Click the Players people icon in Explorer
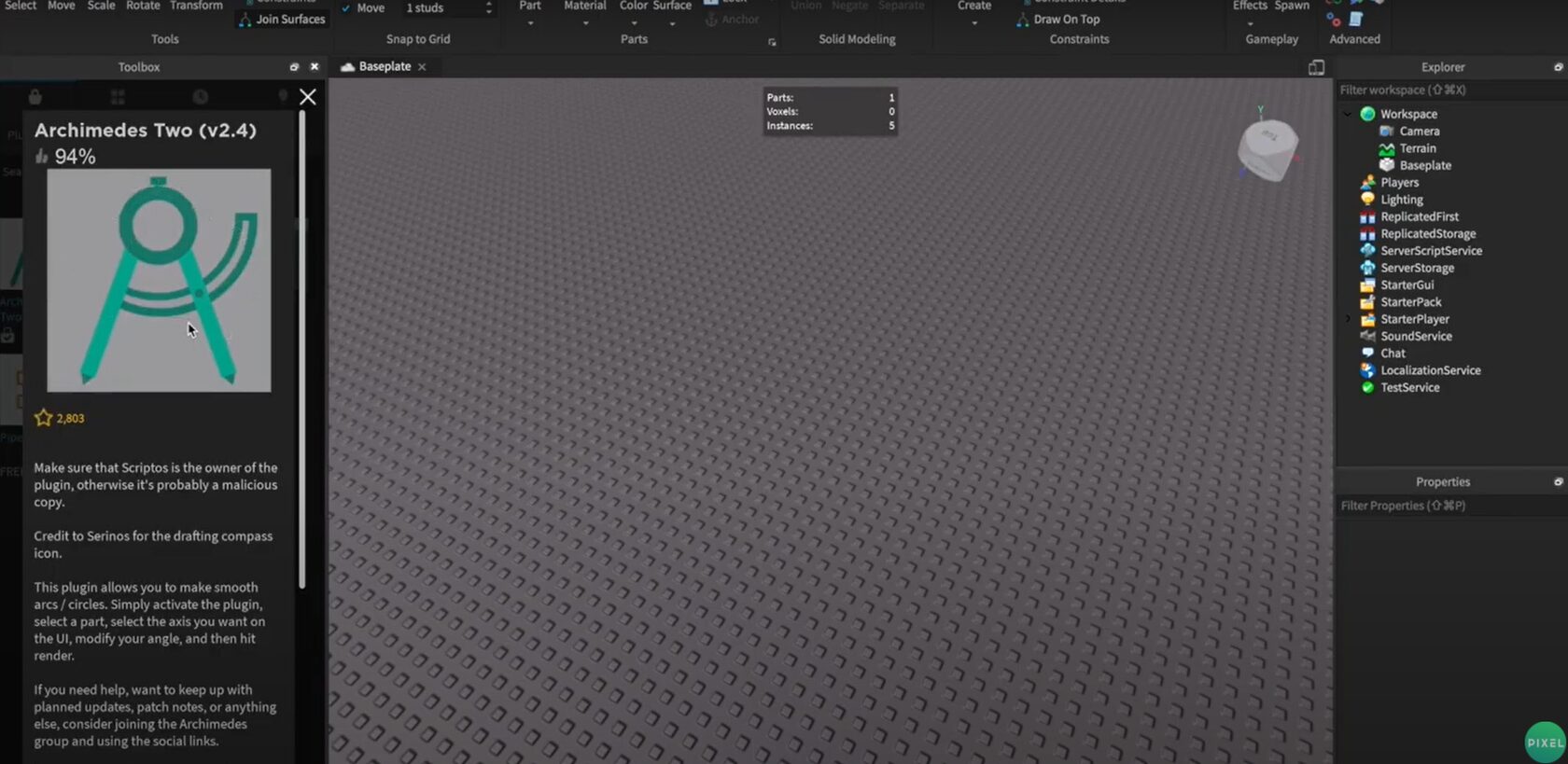This screenshot has width=1568, height=764. click(x=1367, y=183)
